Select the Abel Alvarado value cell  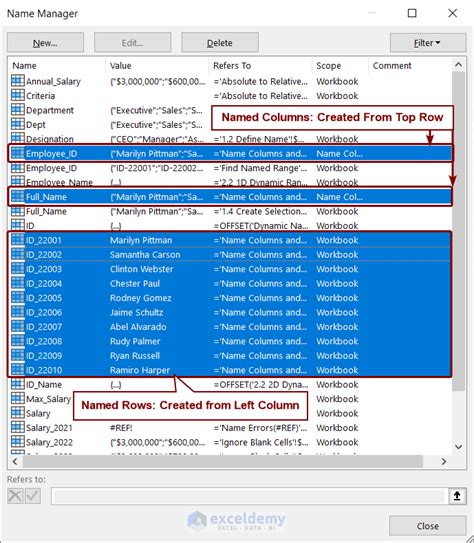tap(138, 327)
